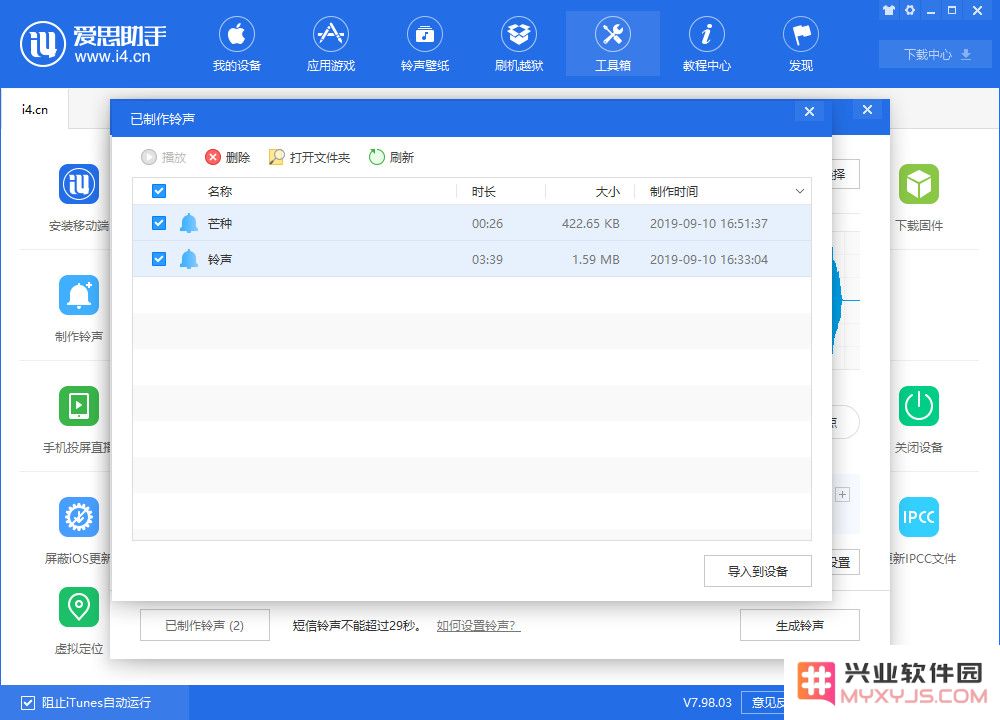Click timestamp 2019-09-10 16:51:37
The width and height of the screenshot is (1000, 720).
(x=709, y=224)
